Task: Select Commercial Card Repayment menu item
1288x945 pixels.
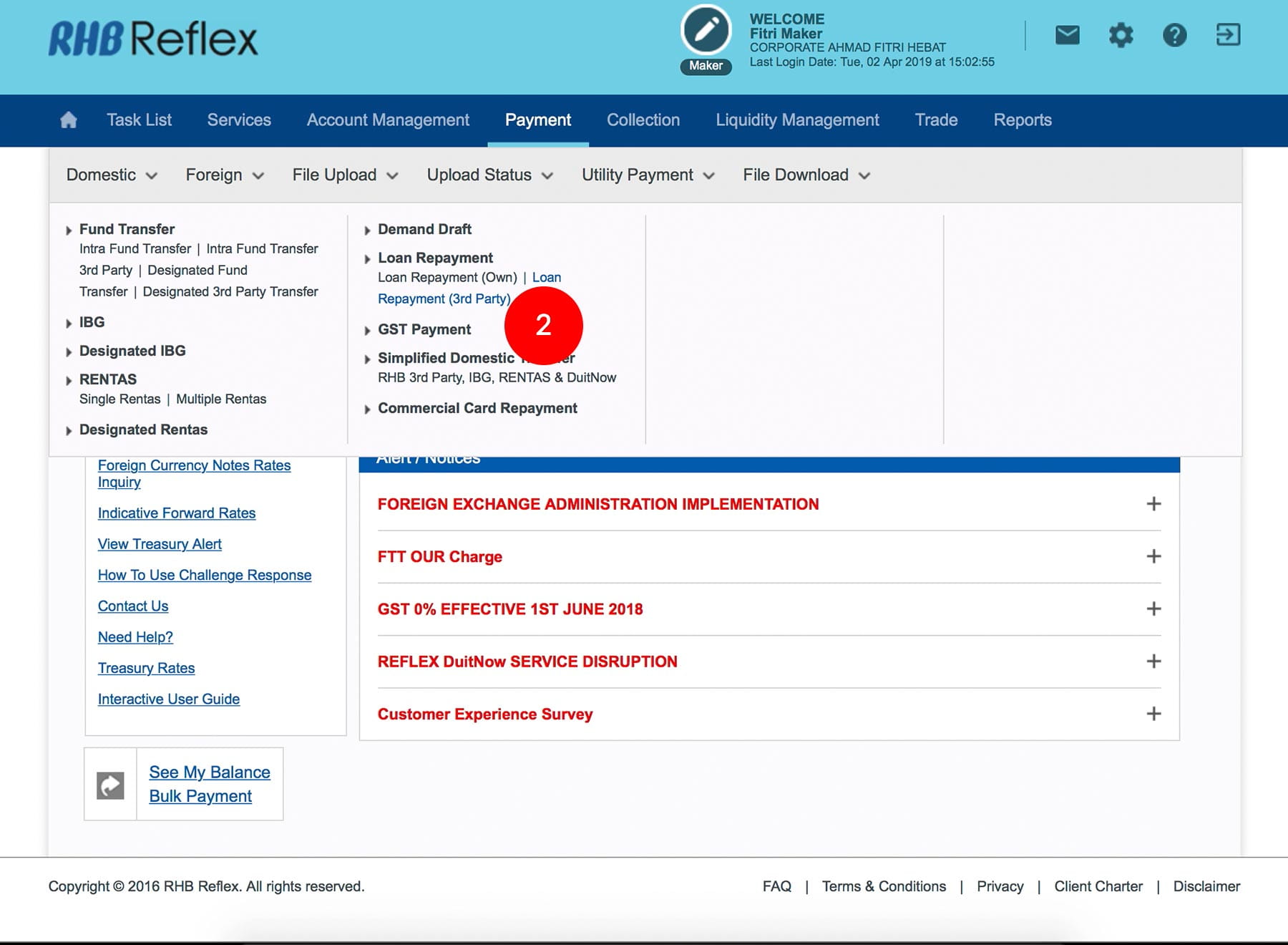Action: point(477,408)
